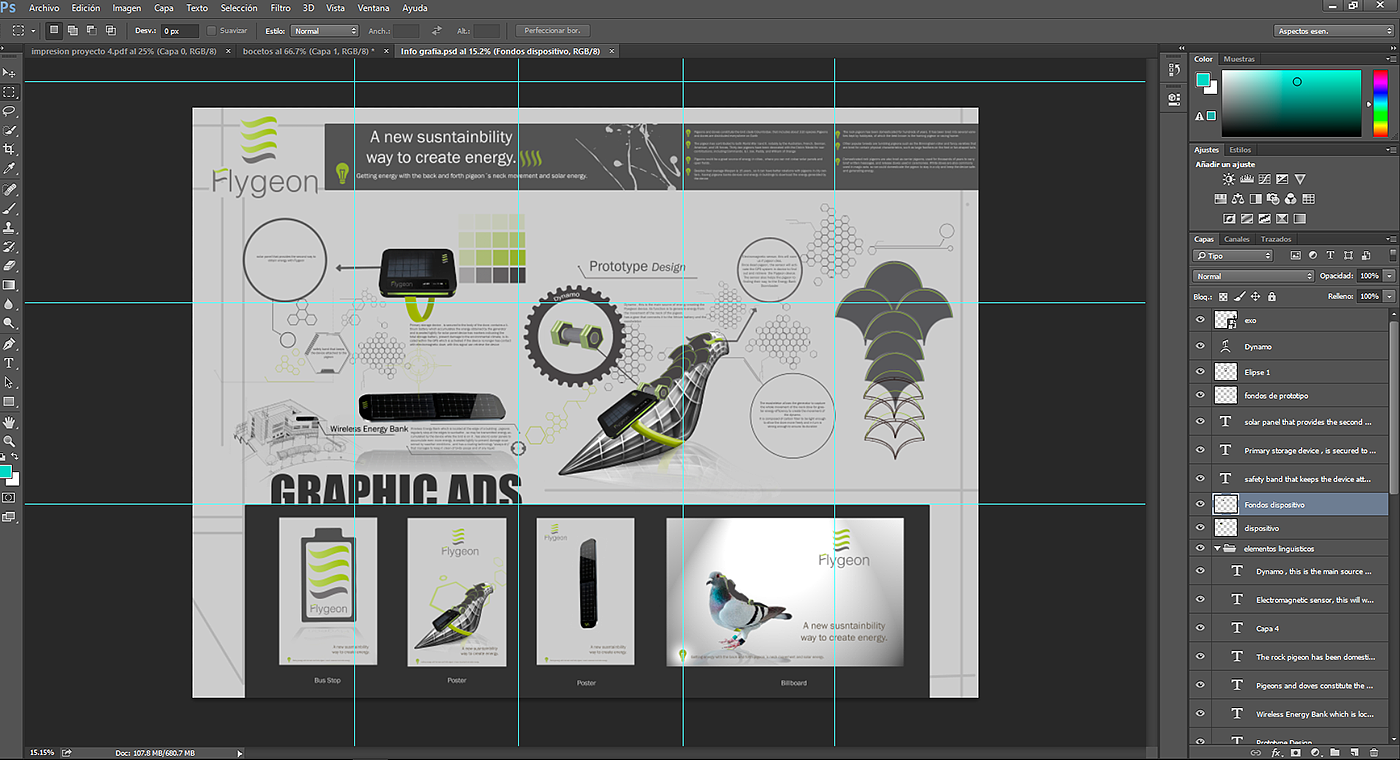Screen dimensions: 1400x760
Task: Open the layer blend mode Normal dropdown
Action: pyautogui.click(x=1253, y=276)
